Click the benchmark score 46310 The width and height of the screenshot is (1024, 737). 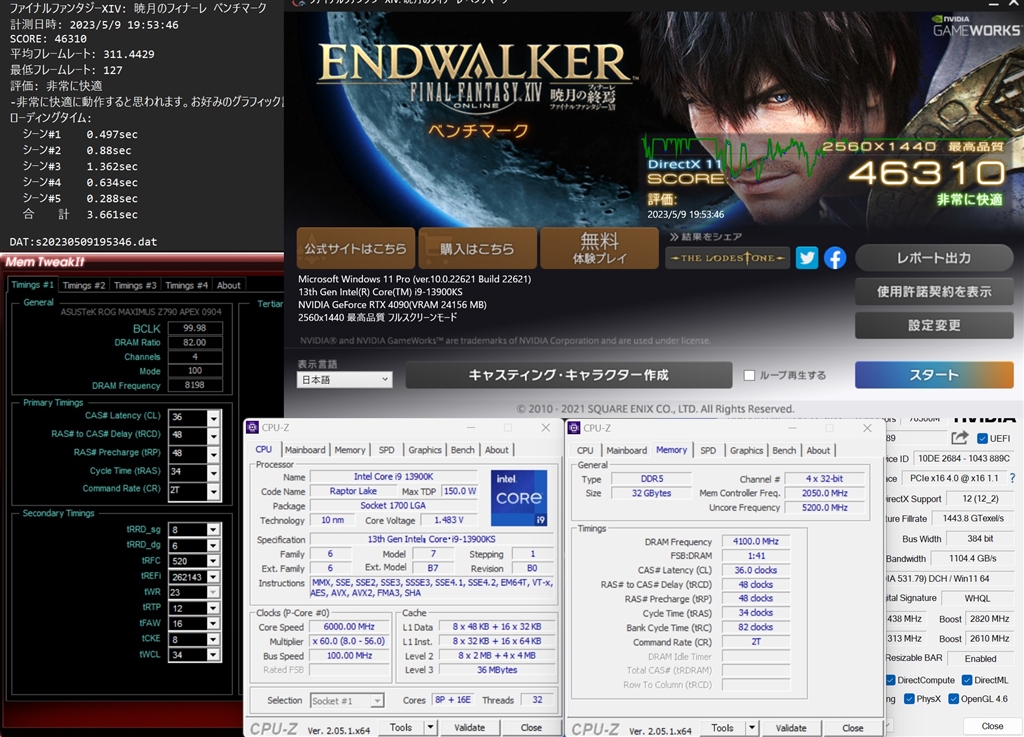click(x=927, y=173)
